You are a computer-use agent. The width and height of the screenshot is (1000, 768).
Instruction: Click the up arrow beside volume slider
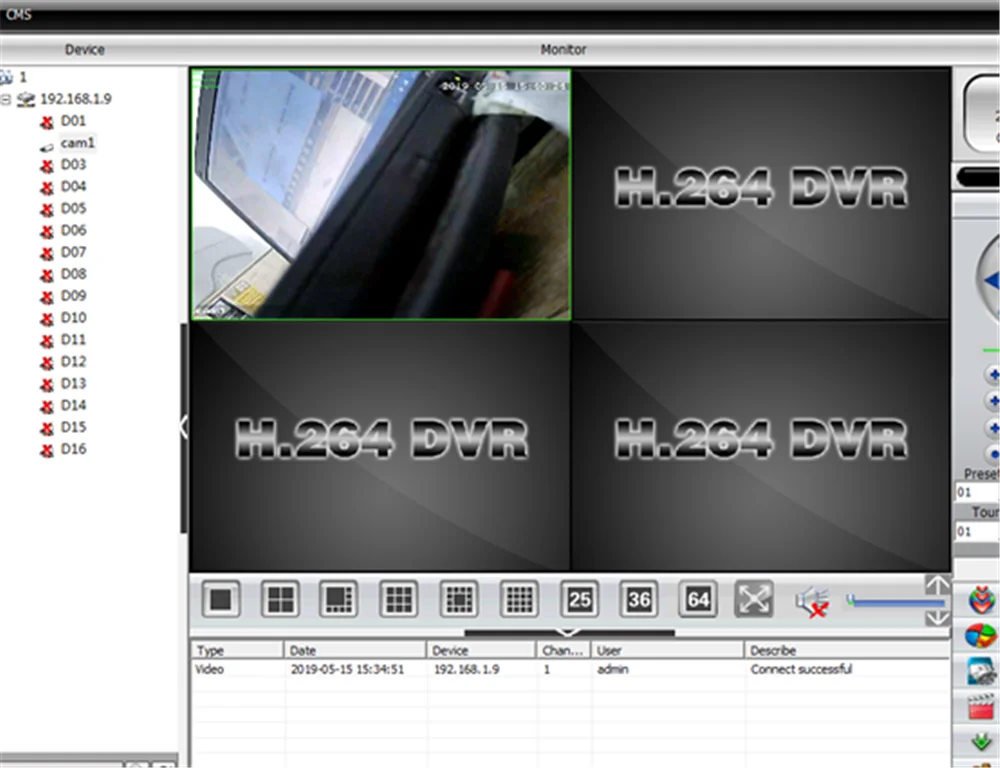tap(937, 584)
